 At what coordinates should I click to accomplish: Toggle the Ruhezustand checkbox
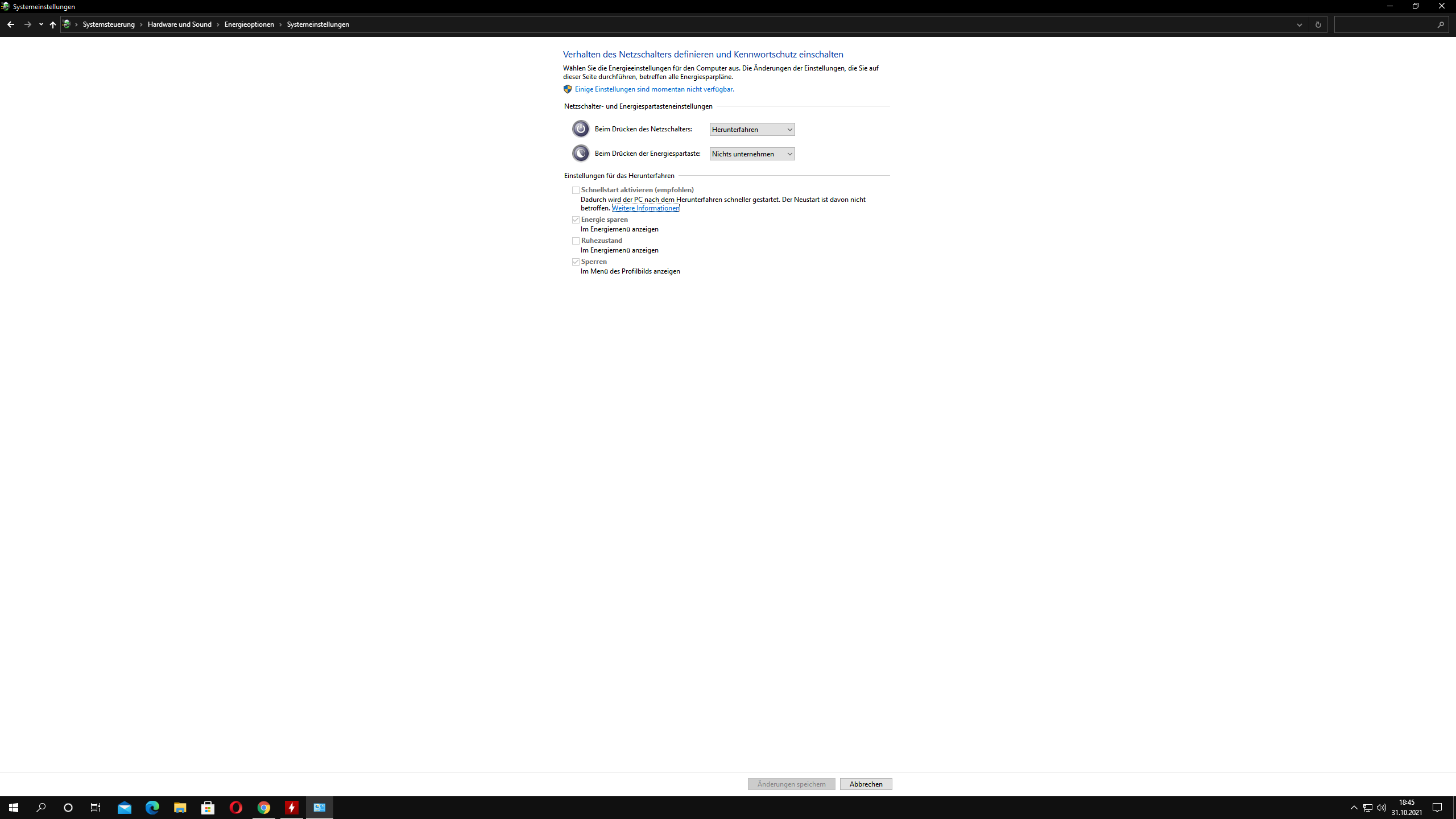pos(576,241)
